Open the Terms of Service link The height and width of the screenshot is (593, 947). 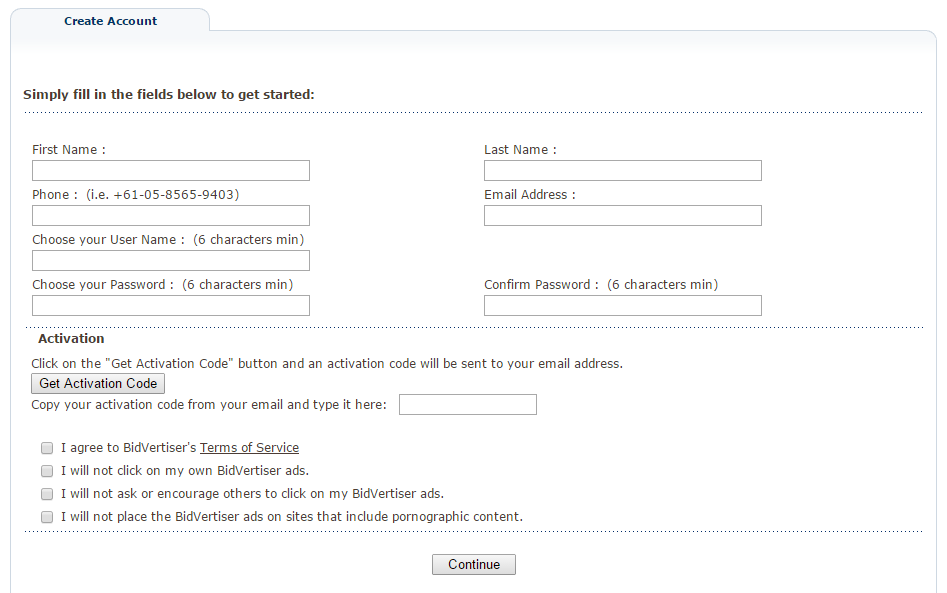(249, 448)
